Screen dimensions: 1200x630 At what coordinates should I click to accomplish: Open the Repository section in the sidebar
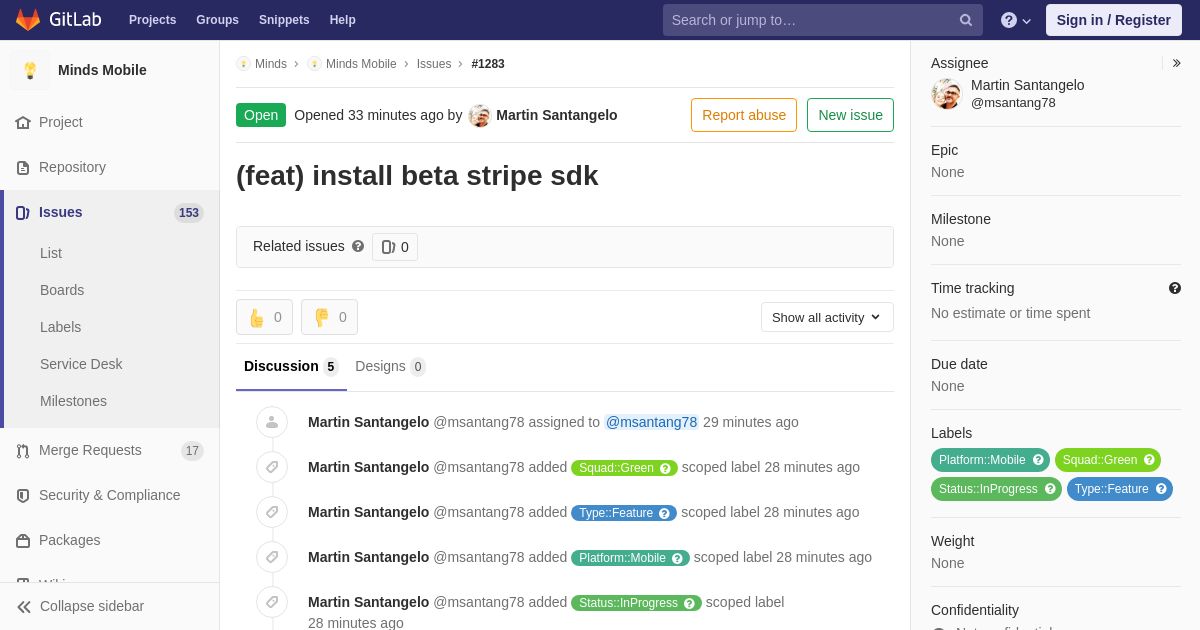[x=72, y=167]
